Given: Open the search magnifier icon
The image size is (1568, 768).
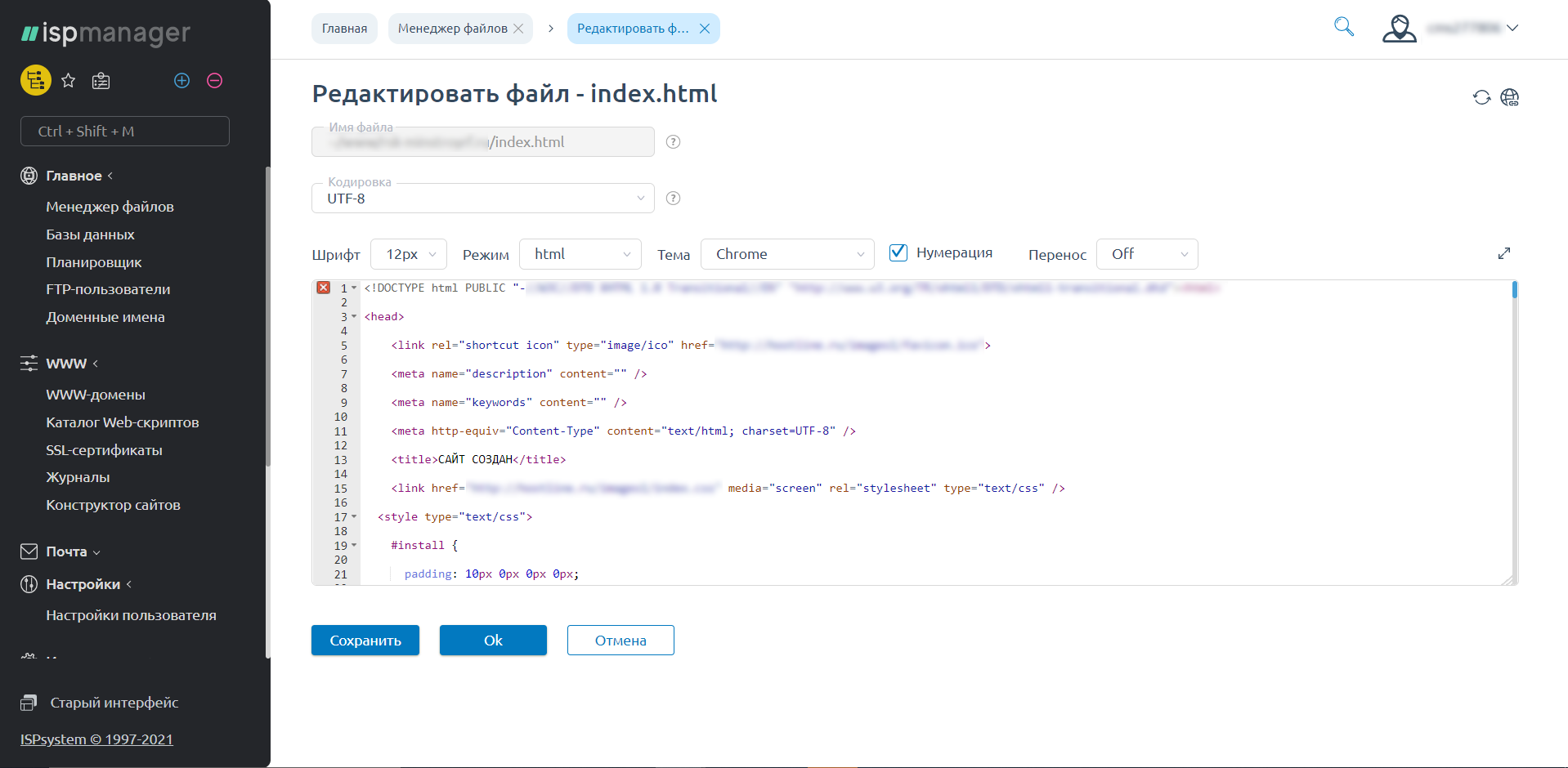Looking at the screenshot, I should coord(1343,27).
